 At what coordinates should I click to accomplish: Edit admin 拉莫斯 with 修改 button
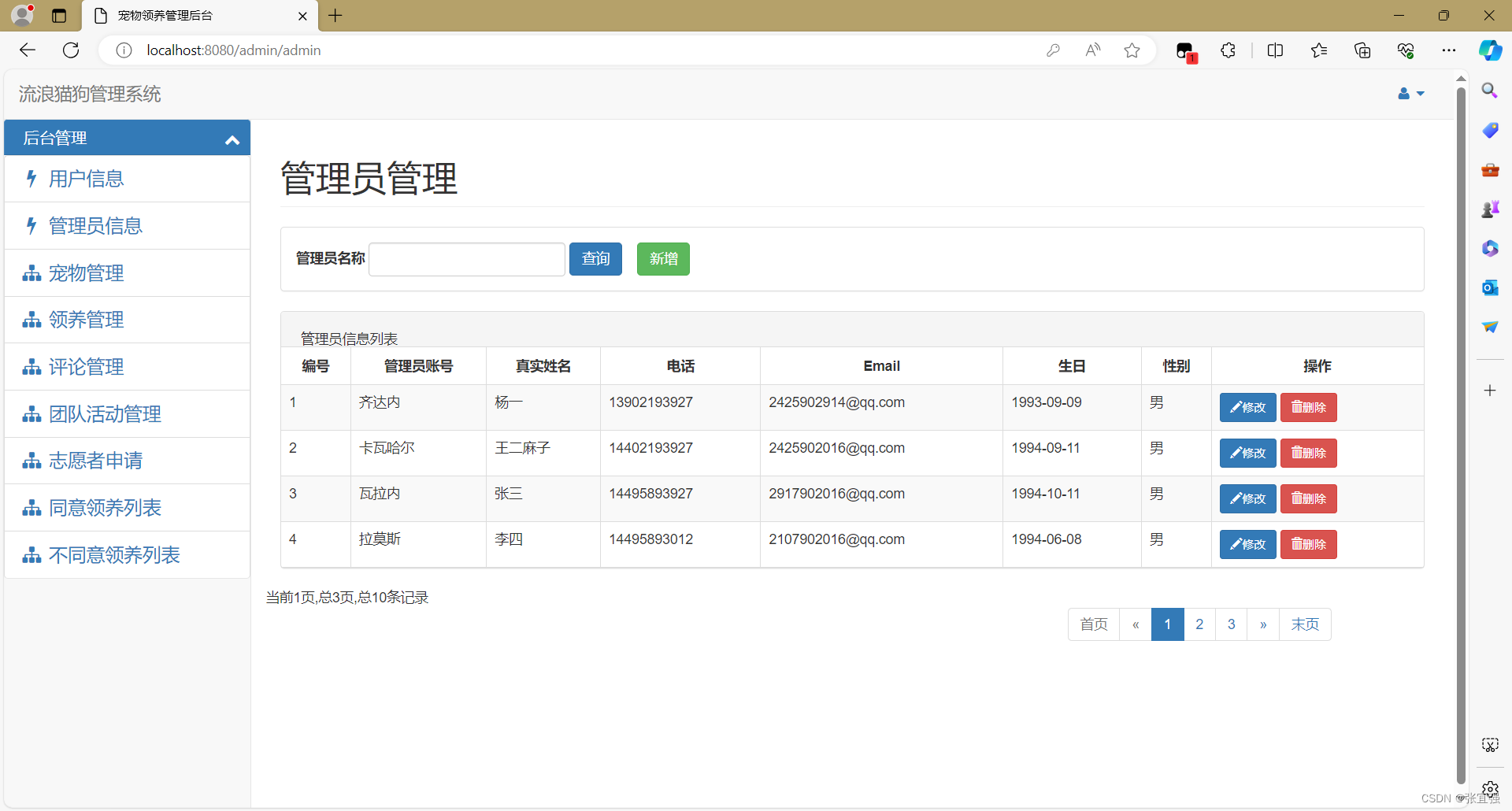[1247, 545]
